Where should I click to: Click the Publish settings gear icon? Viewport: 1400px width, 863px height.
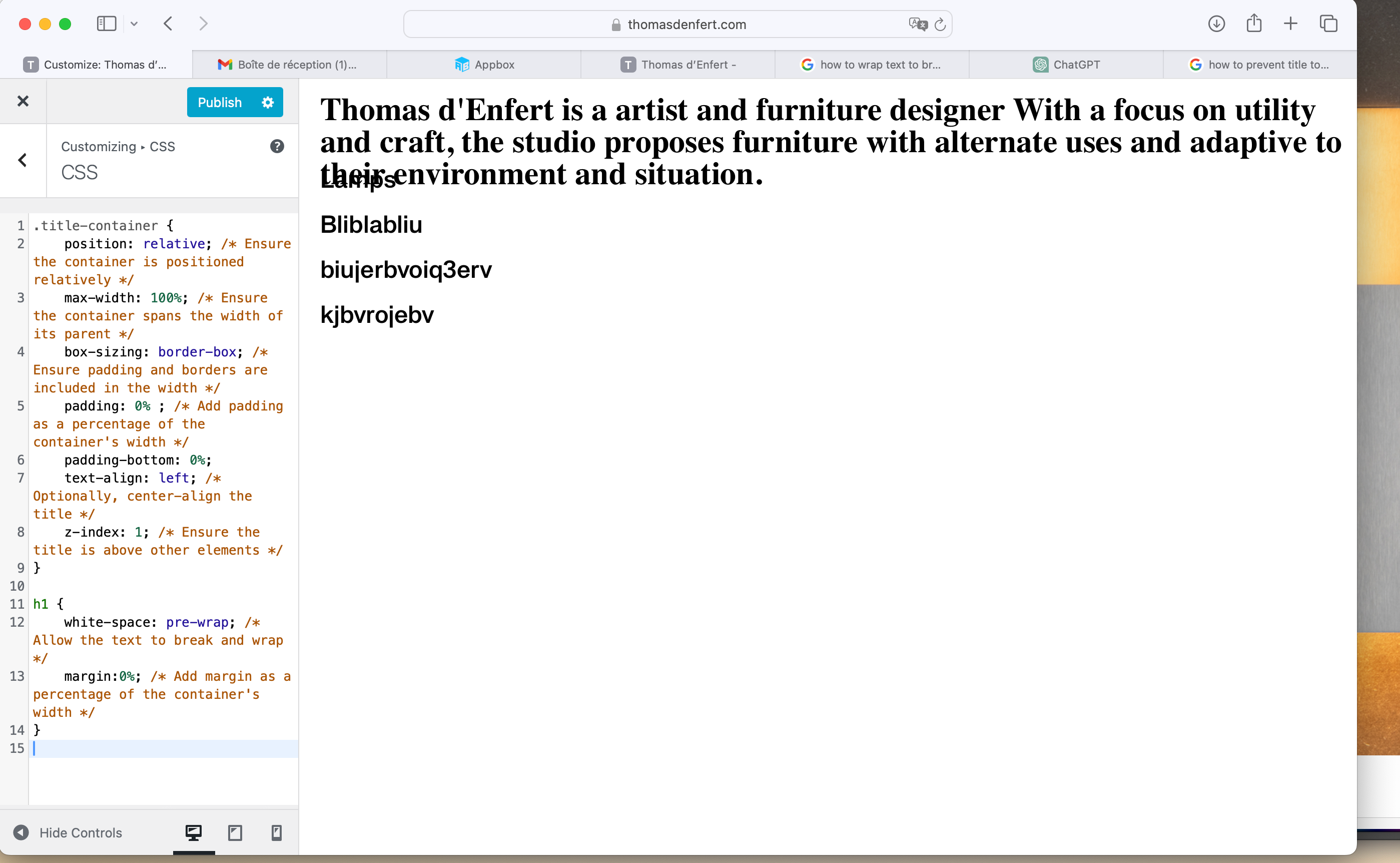(x=268, y=102)
